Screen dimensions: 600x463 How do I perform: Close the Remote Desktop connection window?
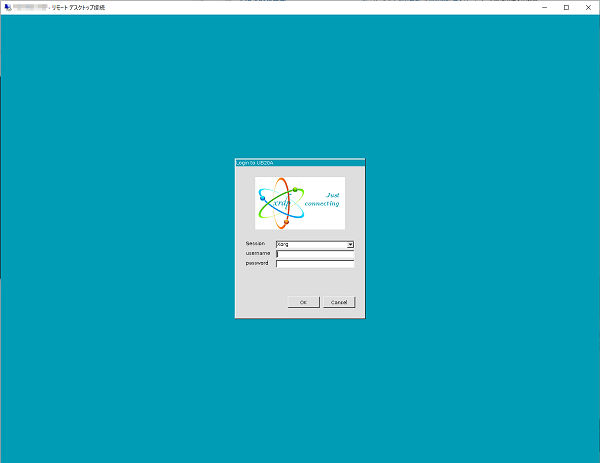(588, 7)
